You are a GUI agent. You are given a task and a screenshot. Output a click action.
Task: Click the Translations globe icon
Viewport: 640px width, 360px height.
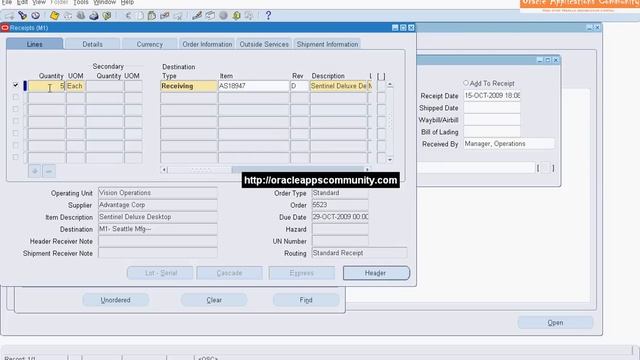pos(223,16)
